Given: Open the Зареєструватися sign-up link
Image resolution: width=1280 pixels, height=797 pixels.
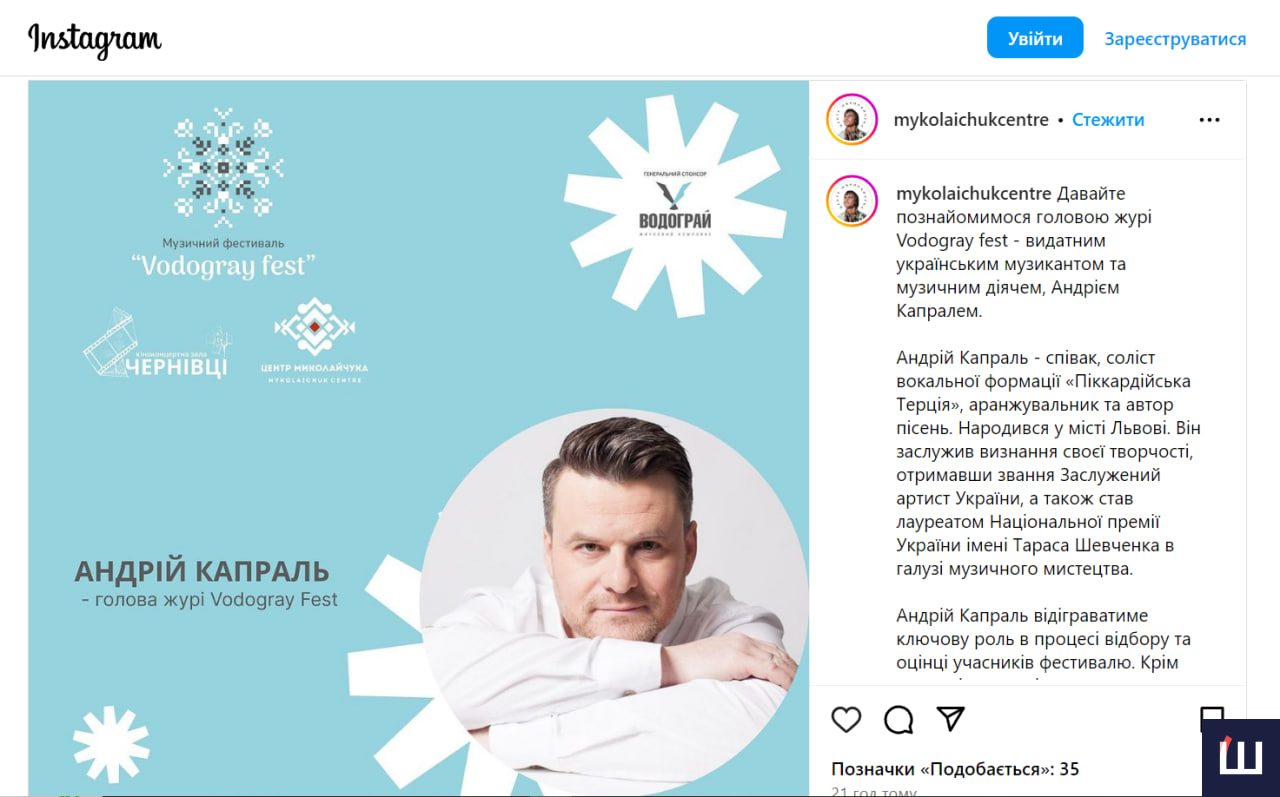Looking at the screenshot, I should click(x=1175, y=39).
